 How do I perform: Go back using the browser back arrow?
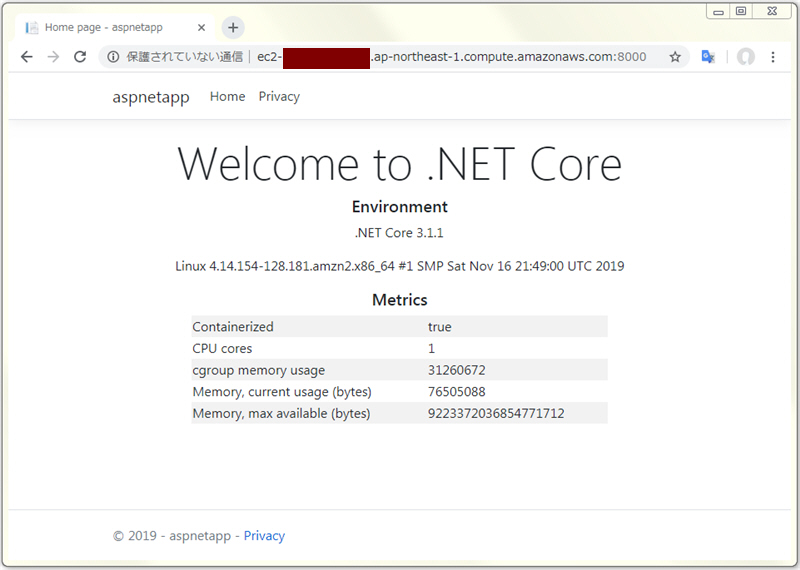[27, 57]
